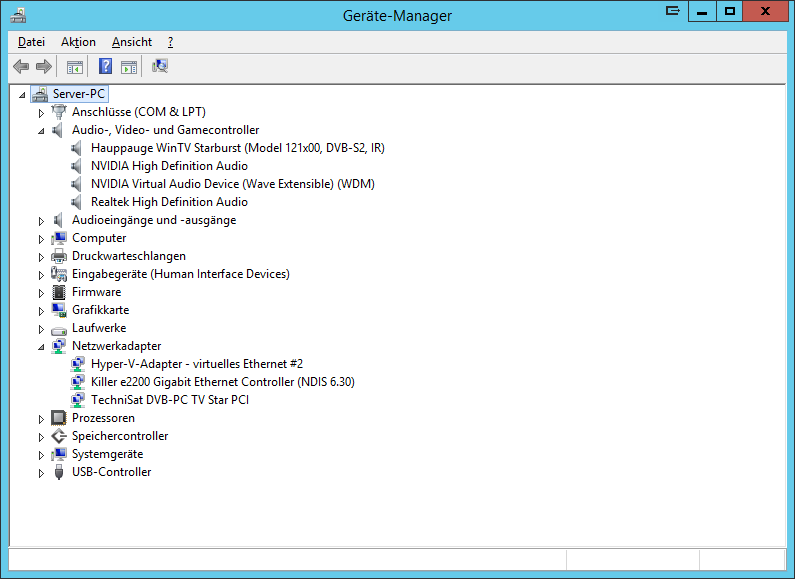The width and height of the screenshot is (795, 579).
Task: Open Help via blue question mark icon
Action: (105, 67)
